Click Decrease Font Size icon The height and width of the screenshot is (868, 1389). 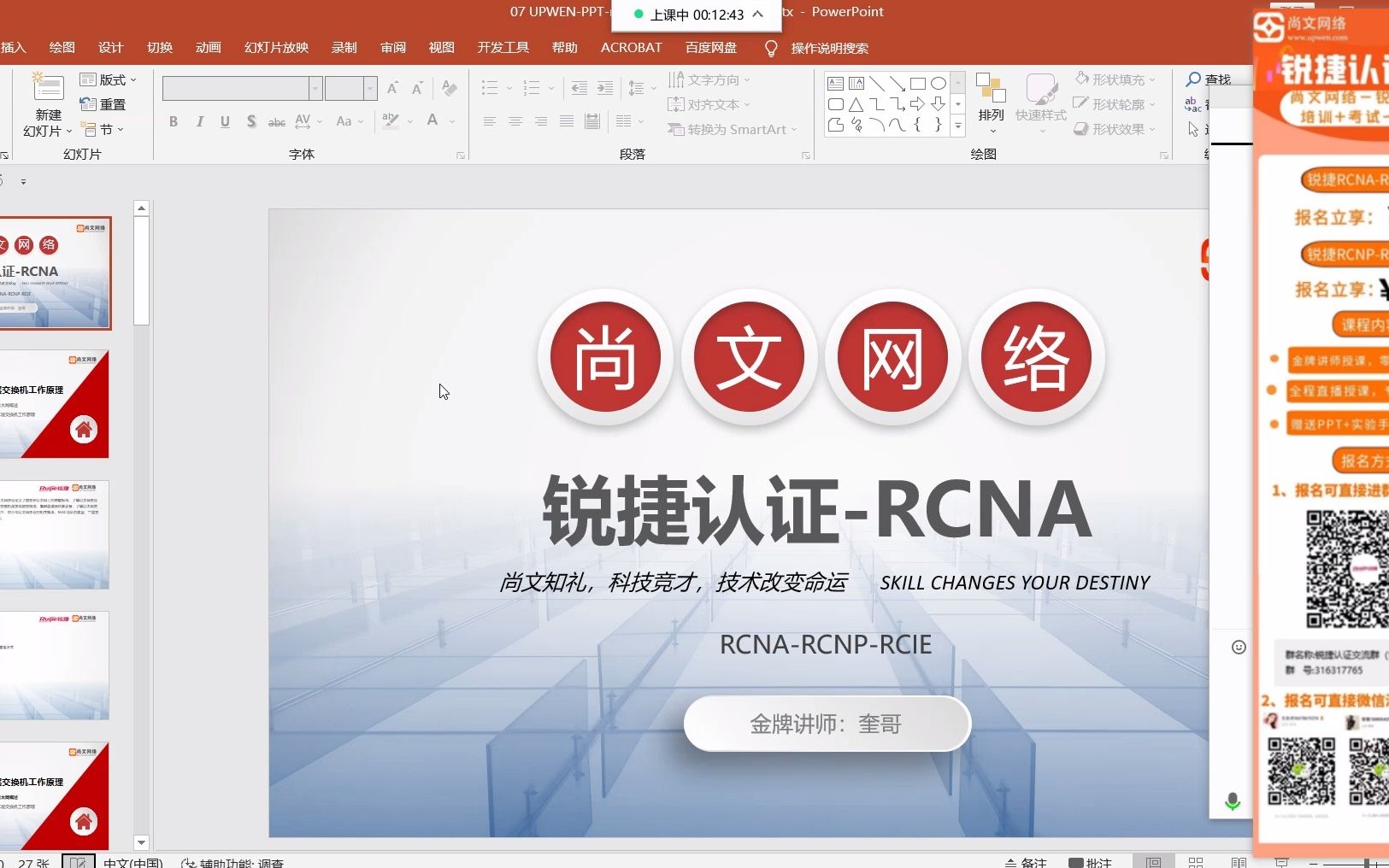tap(417, 88)
